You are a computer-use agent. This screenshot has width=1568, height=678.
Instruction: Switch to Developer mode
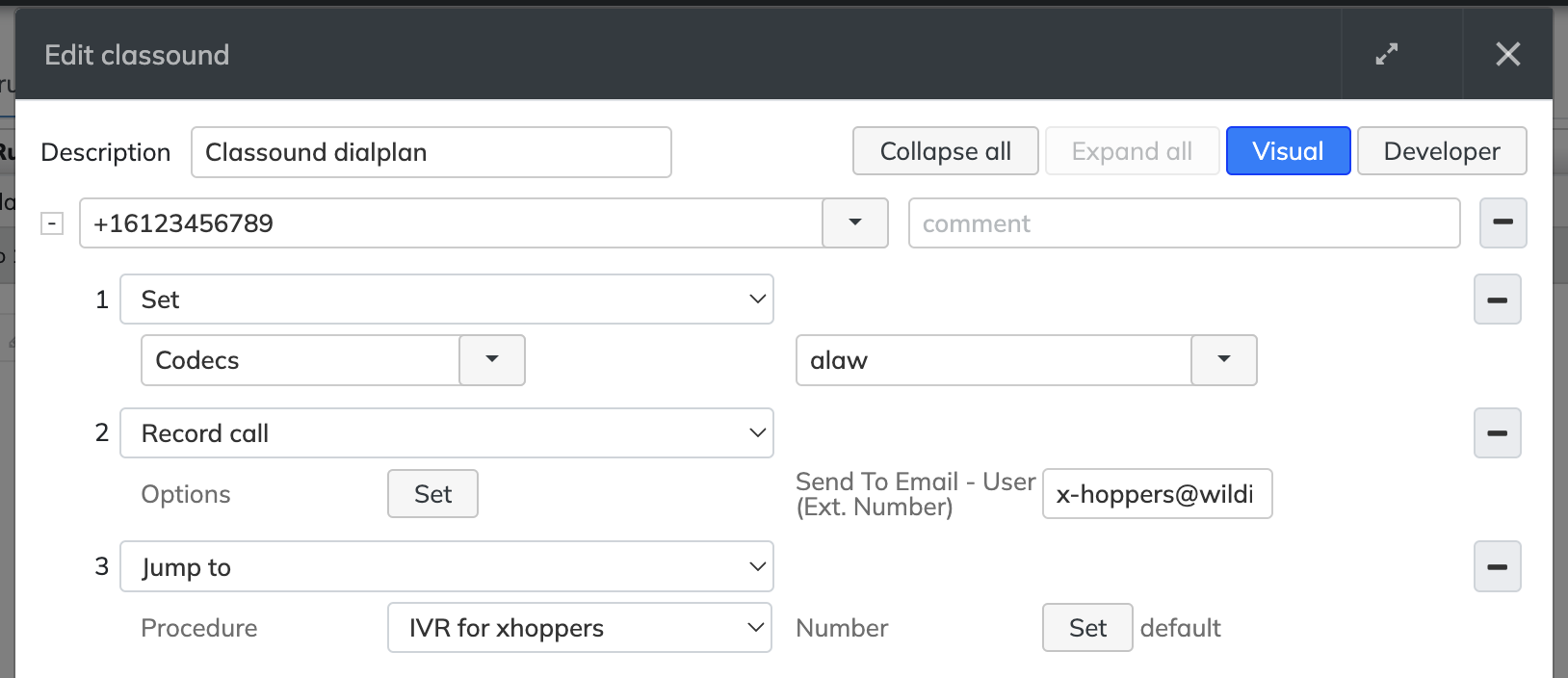(1441, 151)
